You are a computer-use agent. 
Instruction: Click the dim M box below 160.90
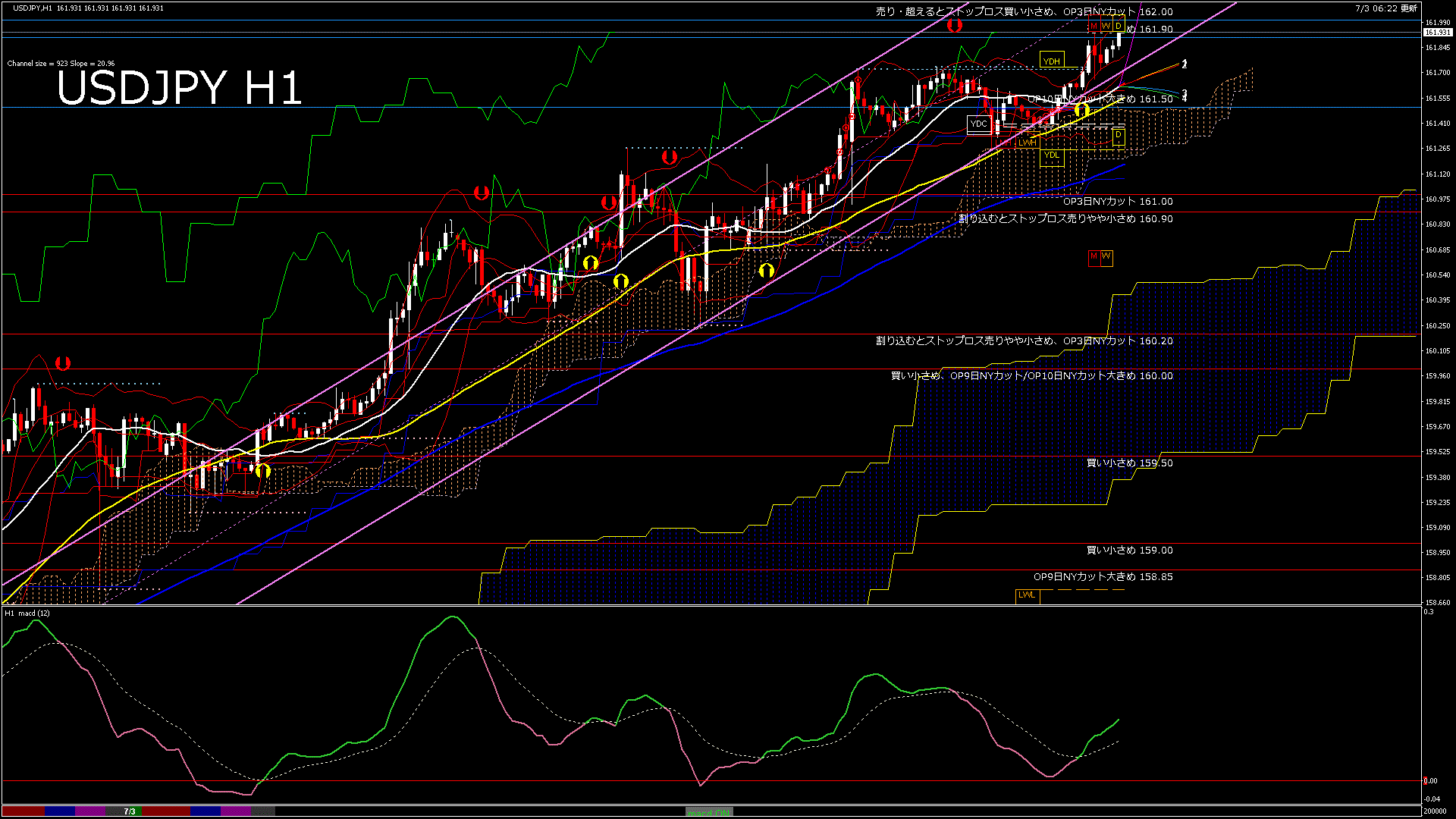click(1094, 257)
